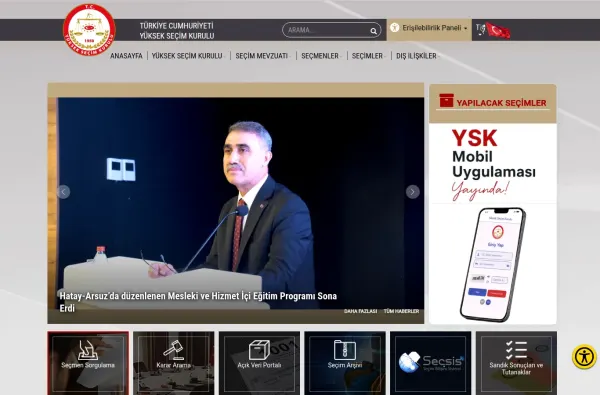
Task: Click the ballot box icon on Seçmen Sorgulama
Action: [88, 350]
